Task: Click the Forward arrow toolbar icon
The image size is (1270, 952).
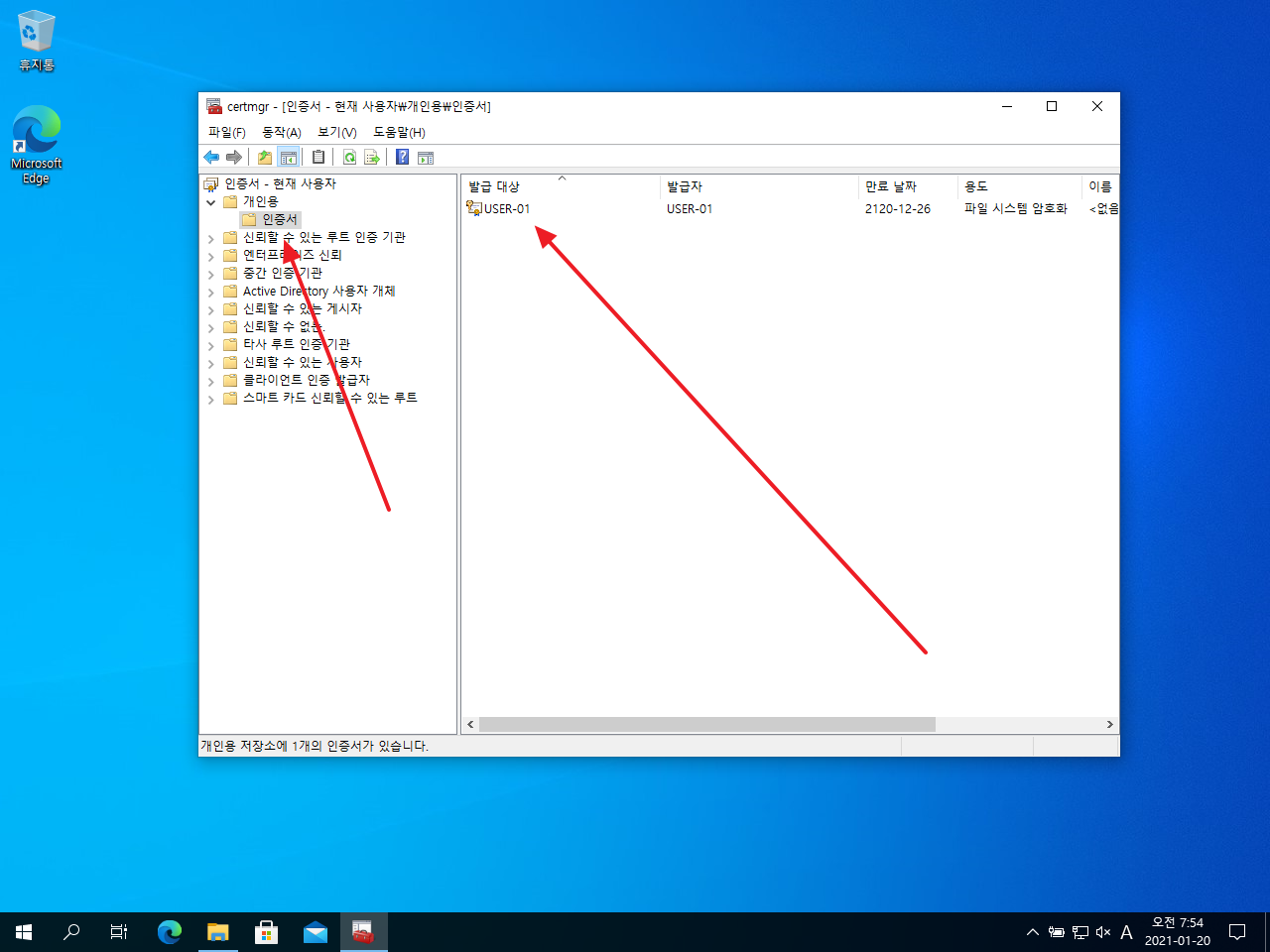Action: (234, 157)
